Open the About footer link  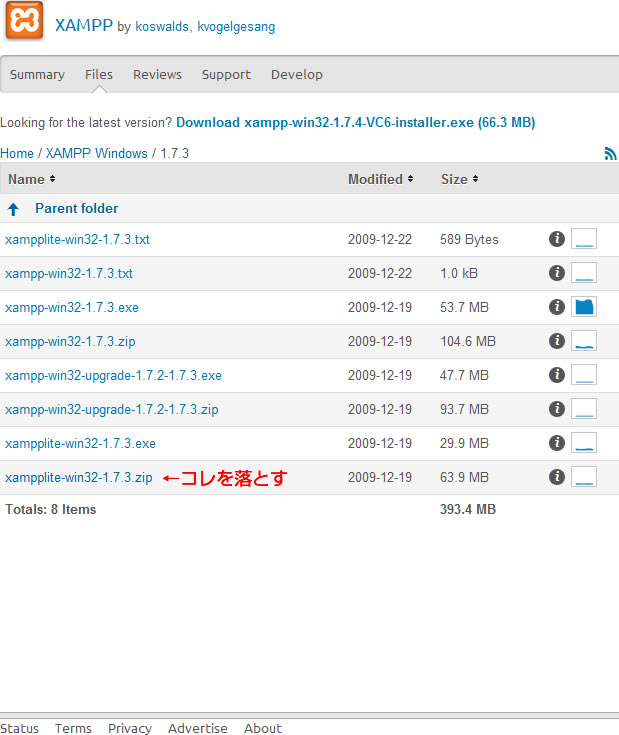(x=263, y=728)
